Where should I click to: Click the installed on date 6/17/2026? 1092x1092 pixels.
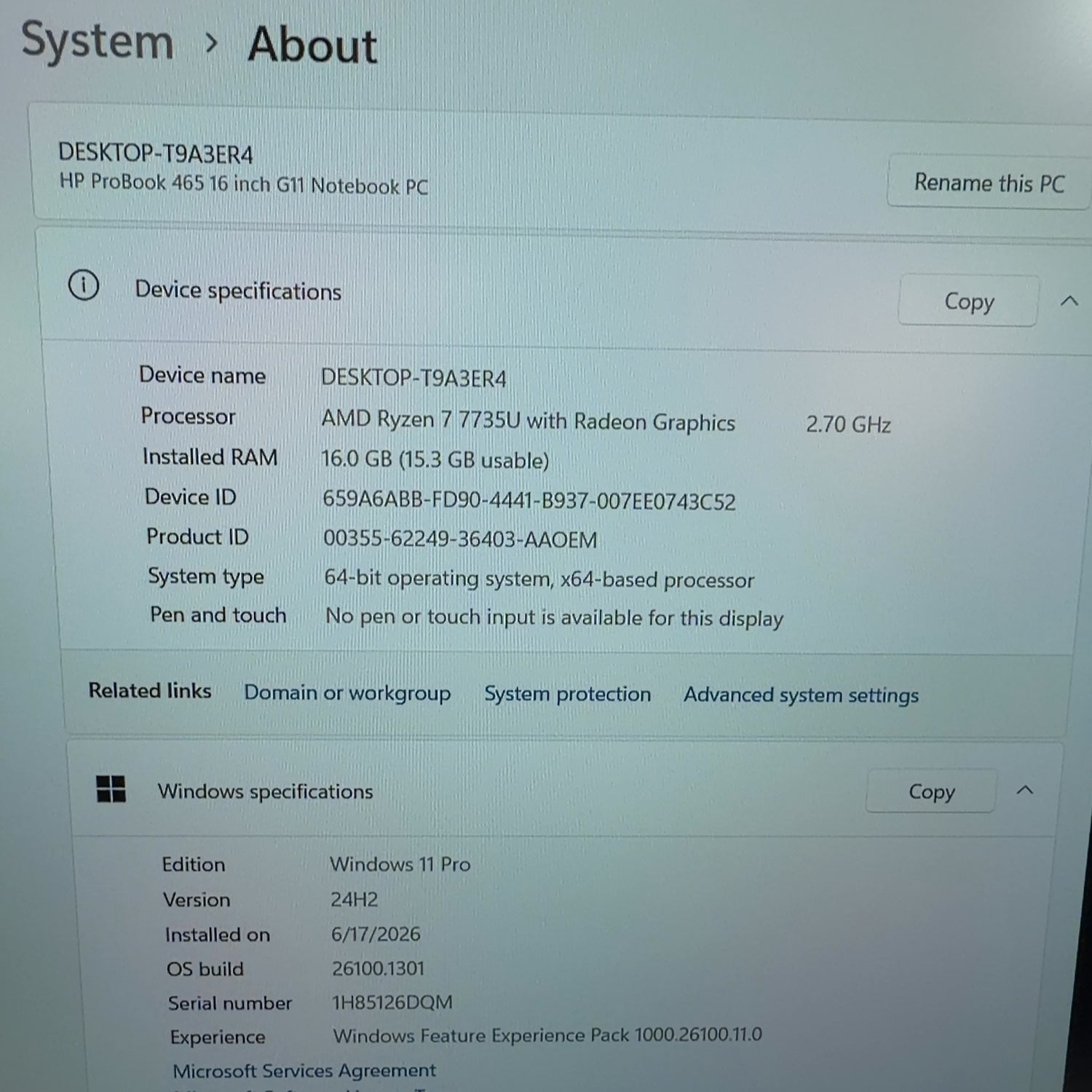[376, 934]
